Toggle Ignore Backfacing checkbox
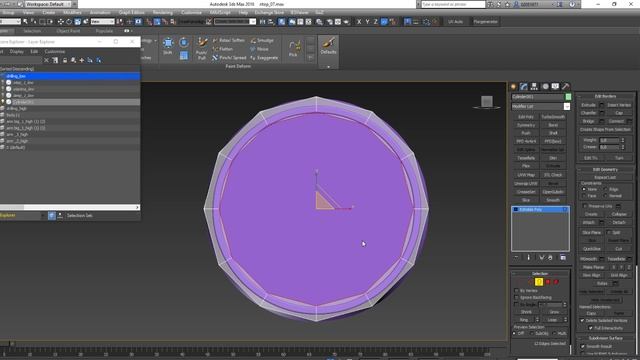 (516, 298)
